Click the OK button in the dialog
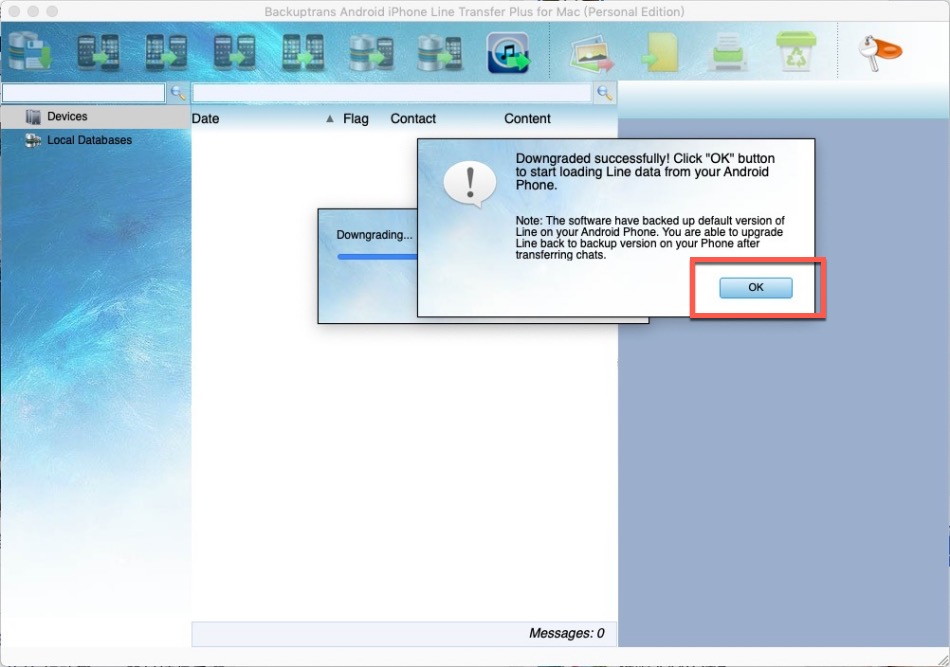The image size is (950, 667). [756, 288]
